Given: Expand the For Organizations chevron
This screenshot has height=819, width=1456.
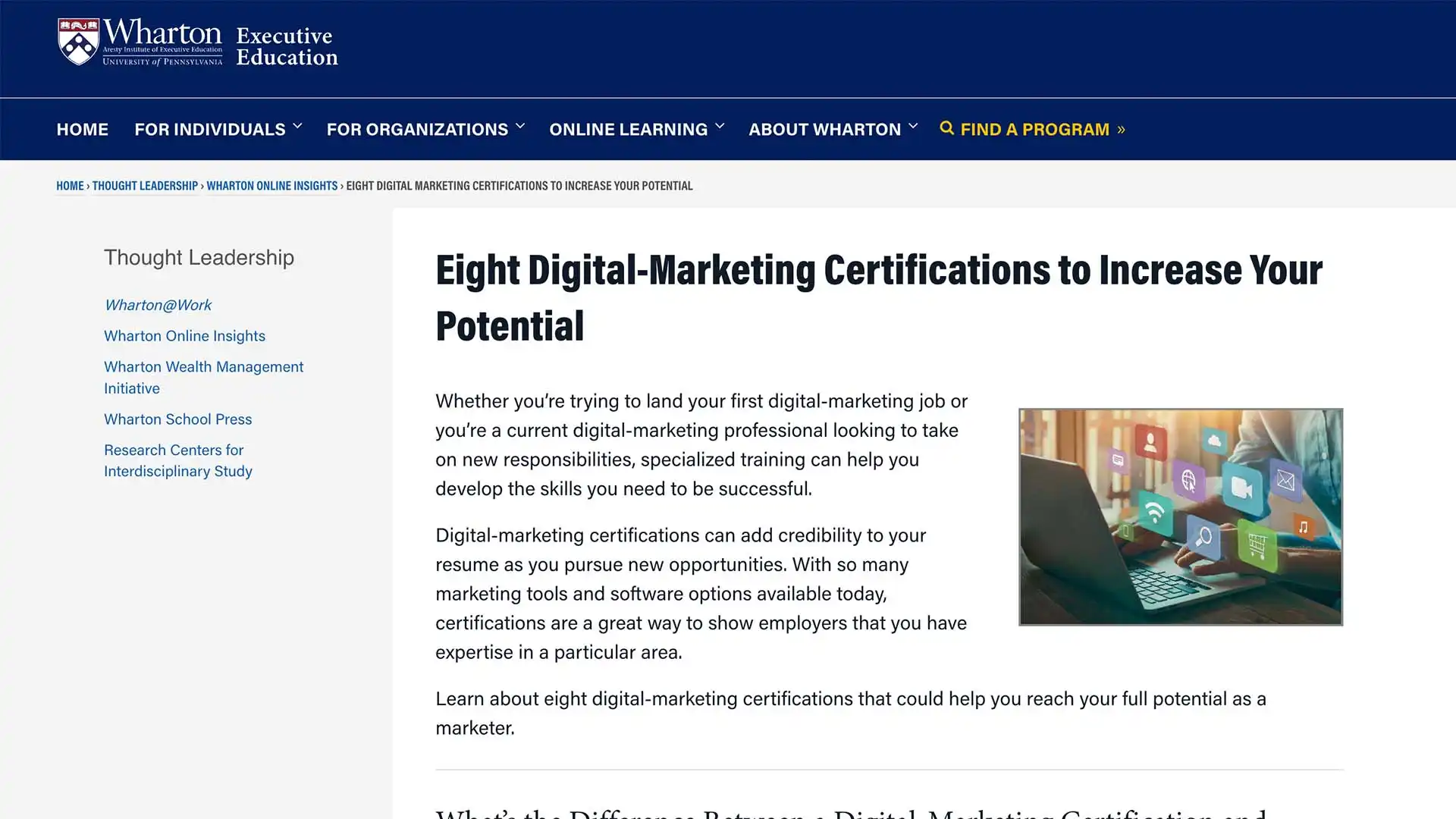Looking at the screenshot, I should (x=520, y=127).
